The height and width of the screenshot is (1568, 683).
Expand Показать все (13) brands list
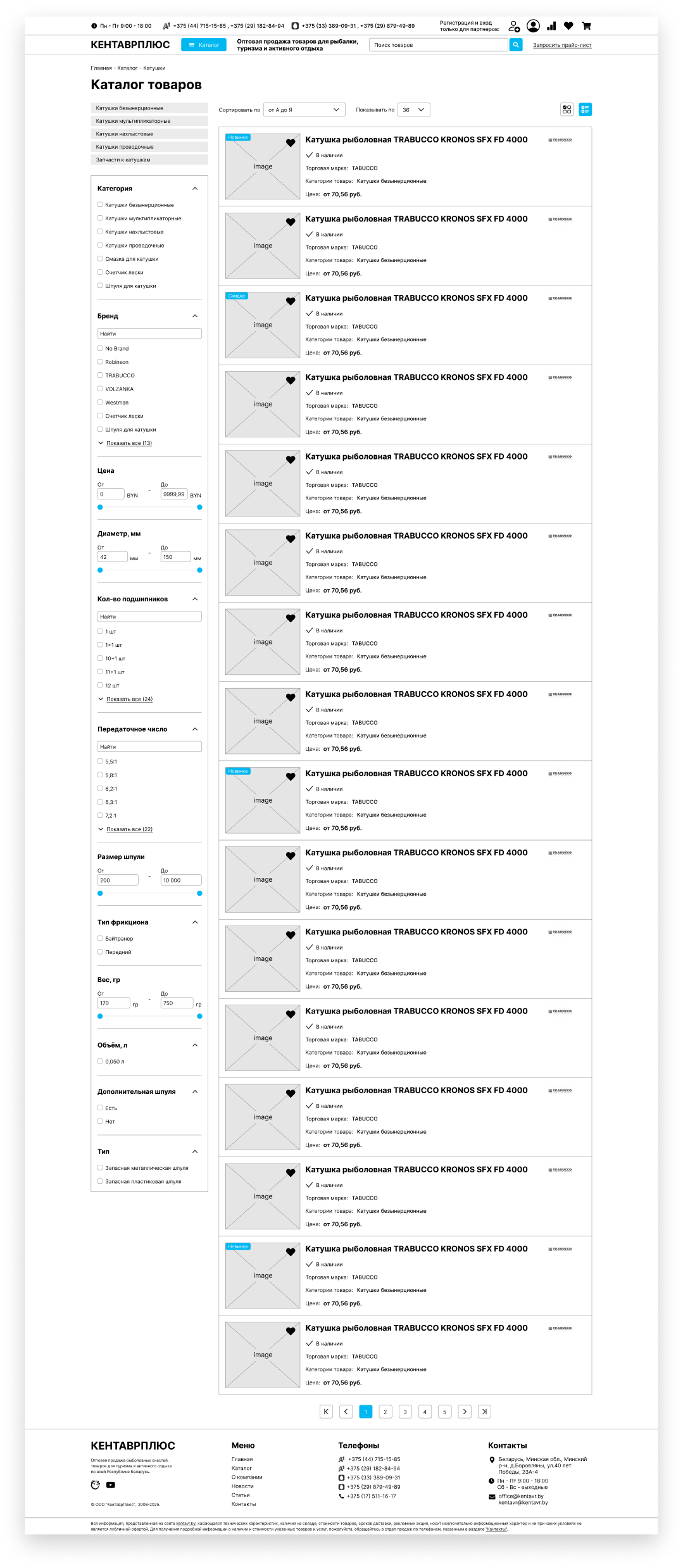tap(128, 443)
